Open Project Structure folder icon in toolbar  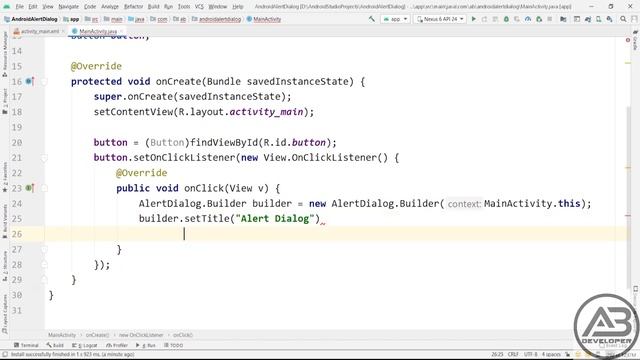click(x=563, y=19)
